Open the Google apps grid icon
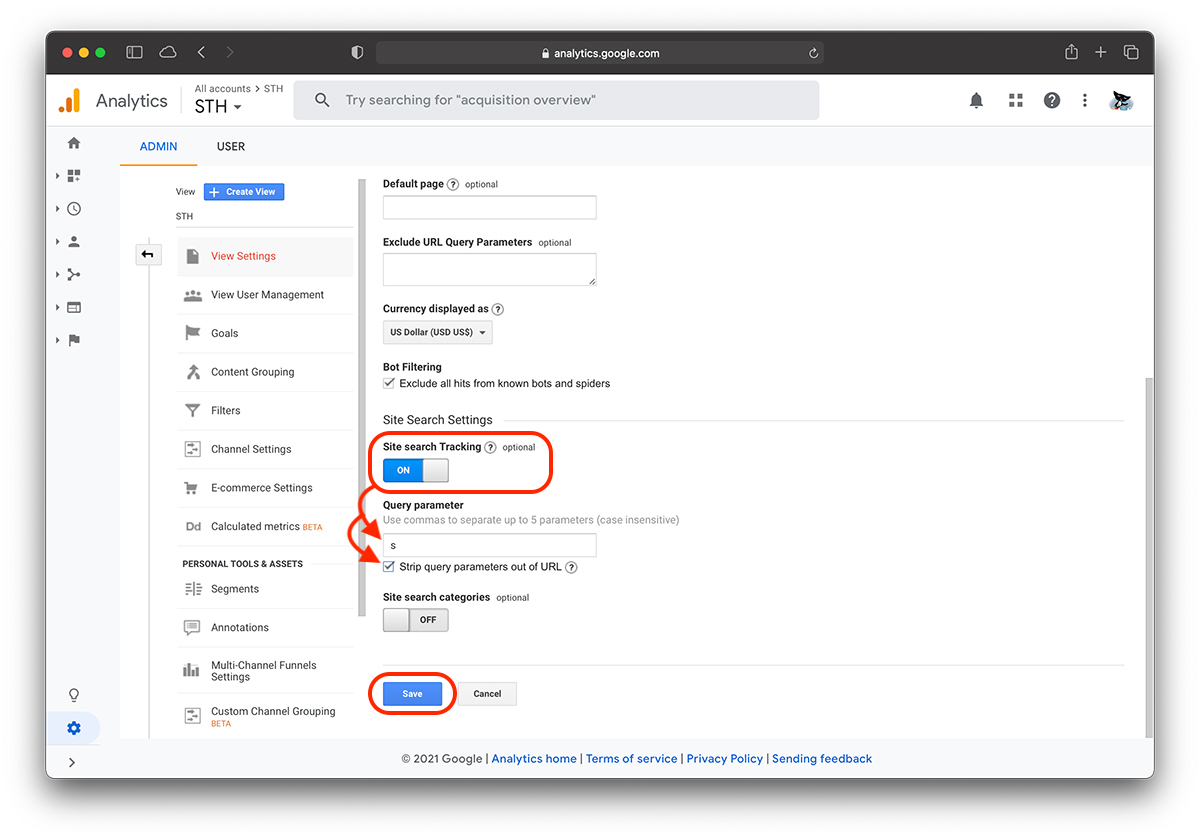Viewport: 1200px width, 839px height. pyautogui.click(x=1016, y=100)
